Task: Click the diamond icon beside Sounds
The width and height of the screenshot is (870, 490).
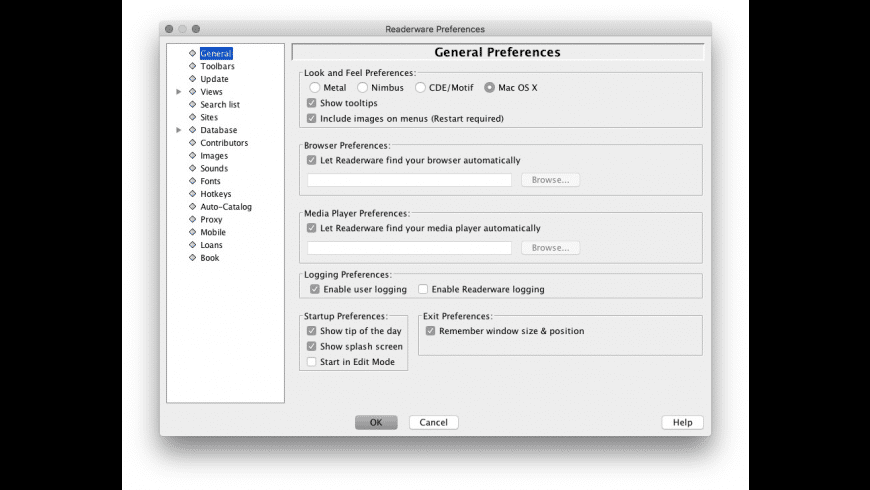Action: (x=193, y=168)
